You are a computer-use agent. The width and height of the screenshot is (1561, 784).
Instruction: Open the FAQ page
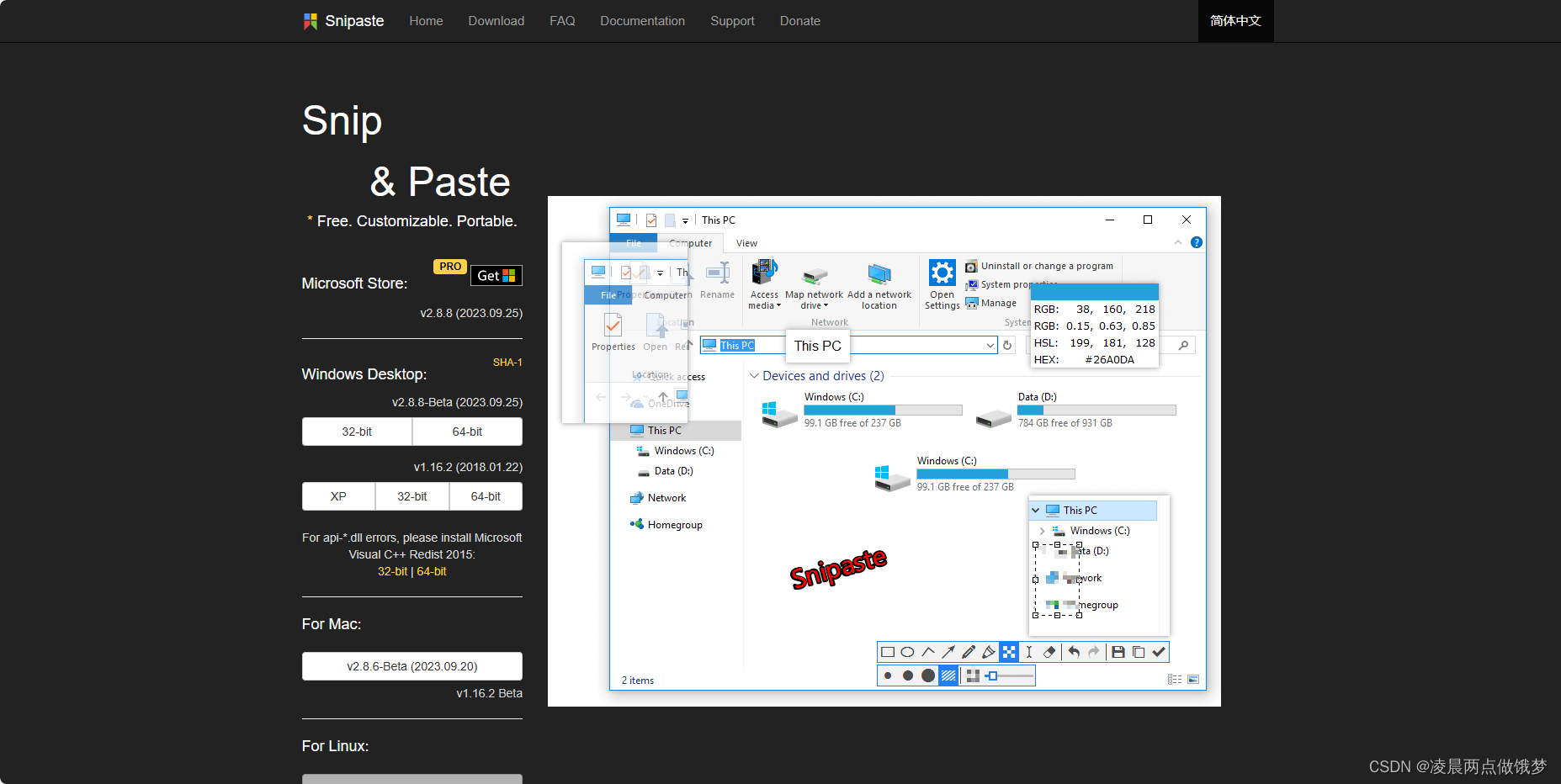point(562,21)
